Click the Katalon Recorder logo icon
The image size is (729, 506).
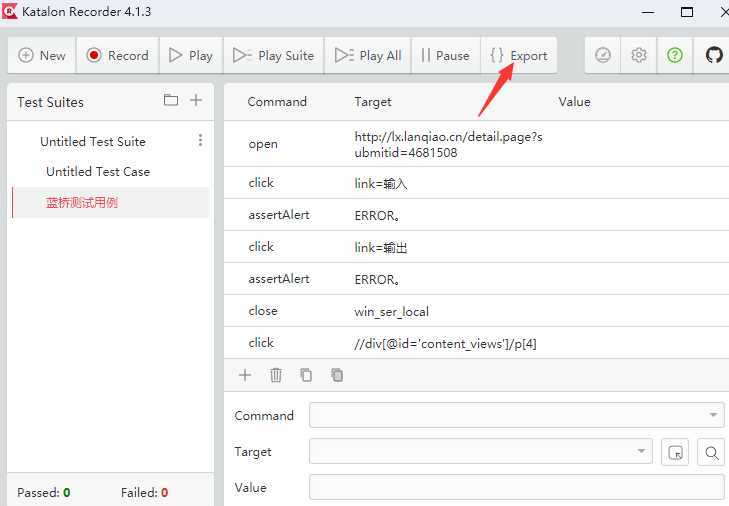[9, 11]
